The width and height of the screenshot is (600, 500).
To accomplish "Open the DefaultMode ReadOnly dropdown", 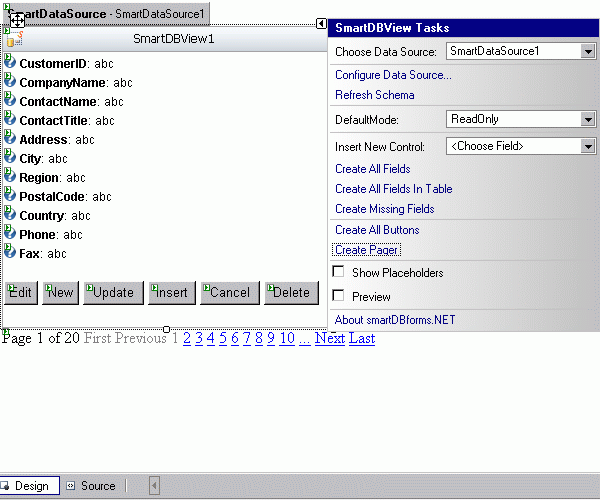I will click(x=587, y=119).
